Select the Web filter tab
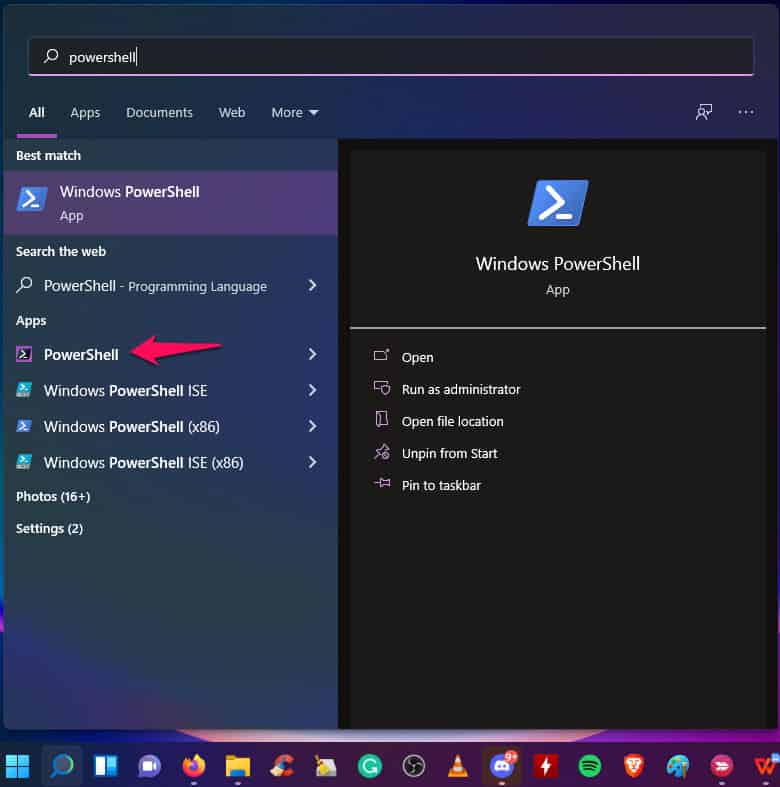The height and width of the screenshot is (787, 780). (x=232, y=113)
